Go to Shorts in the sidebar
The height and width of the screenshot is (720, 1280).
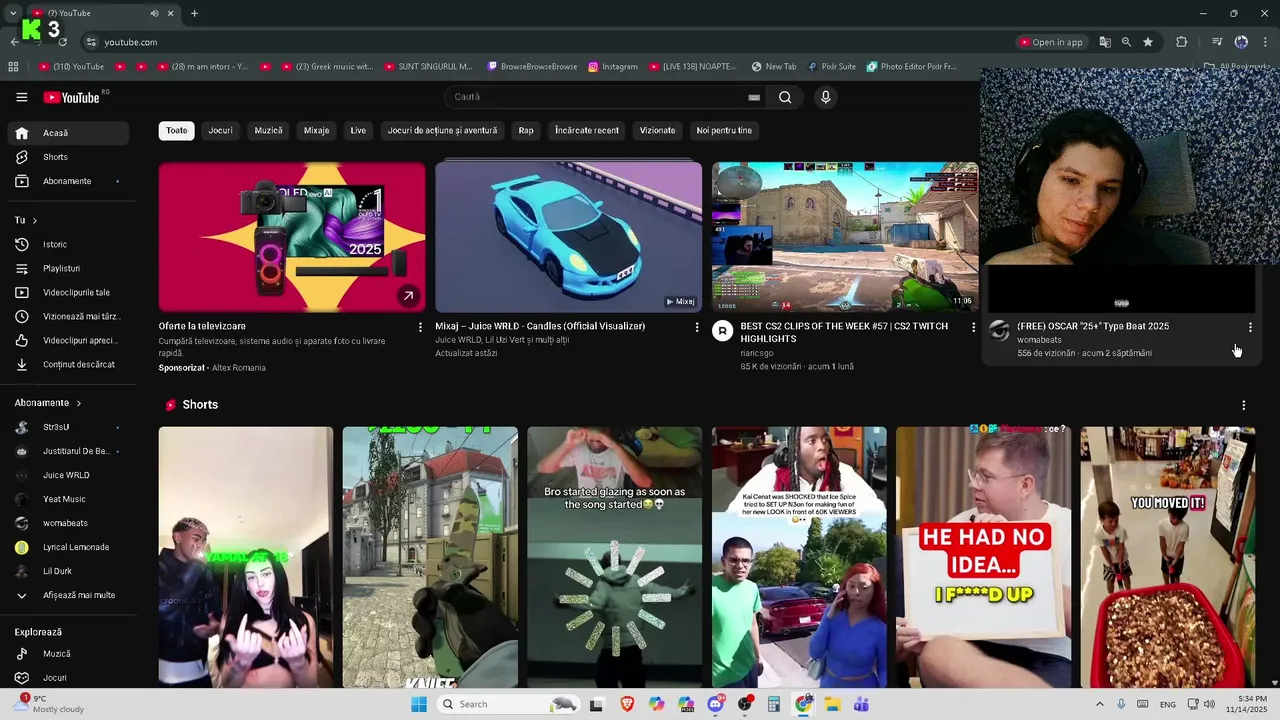[68, 157]
